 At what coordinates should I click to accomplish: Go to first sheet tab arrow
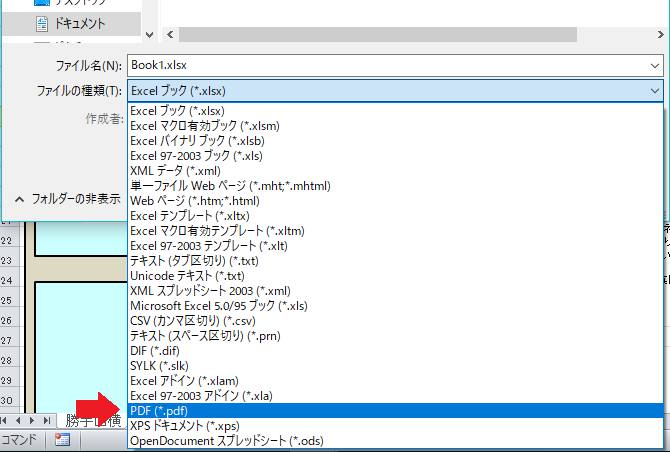tap(3, 421)
